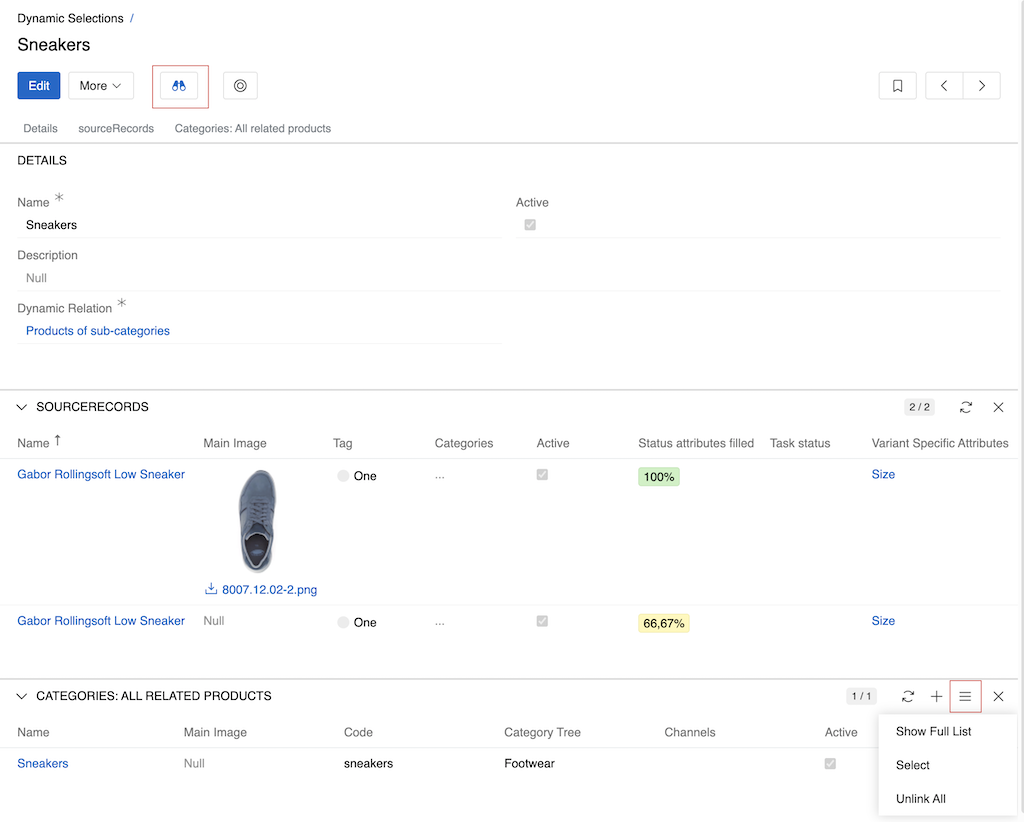Go to next record with right arrow
The height and width of the screenshot is (822, 1024).
point(982,86)
